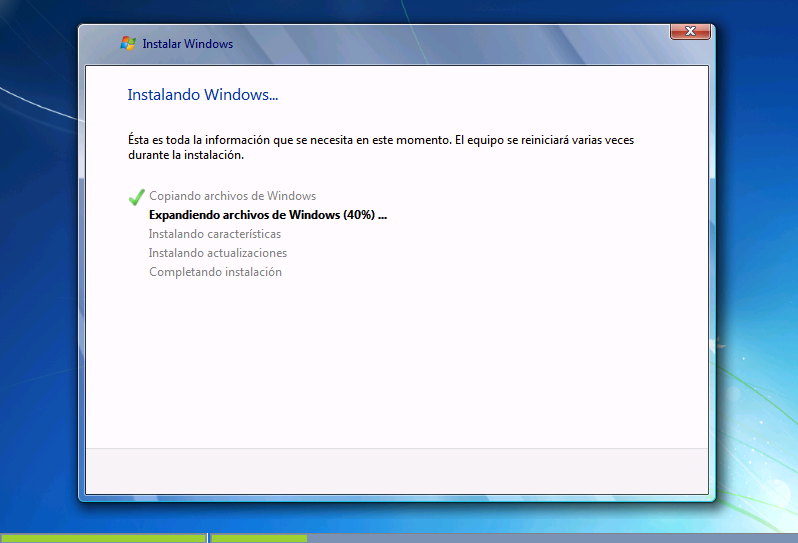Image resolution: width=798 pixels, height=543 pixels.
Task: Click 'Expandiendo archivos de Windows (40%)' step
Action: 268,215
